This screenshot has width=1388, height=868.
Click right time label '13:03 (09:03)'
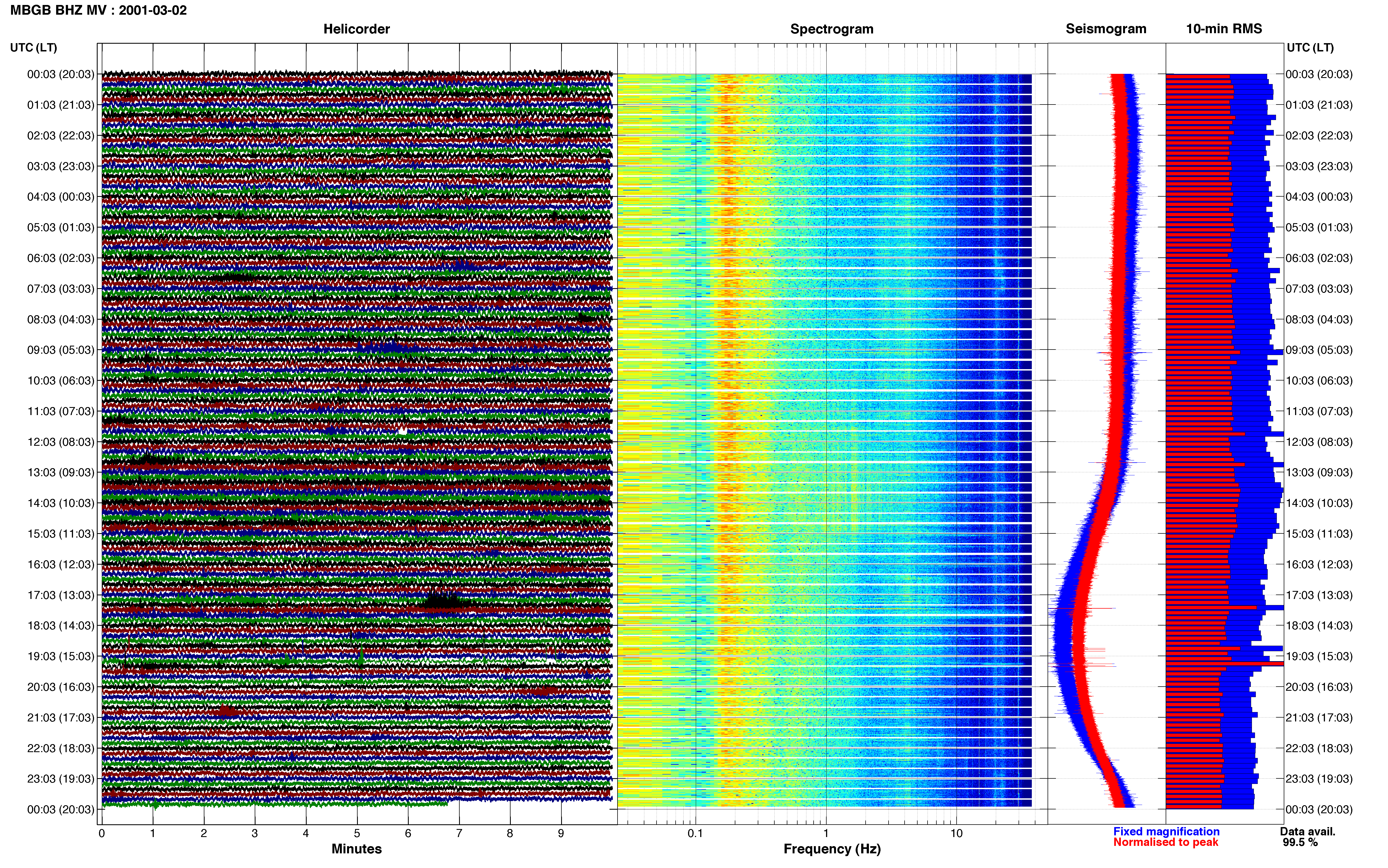[x=1319, y=473]
